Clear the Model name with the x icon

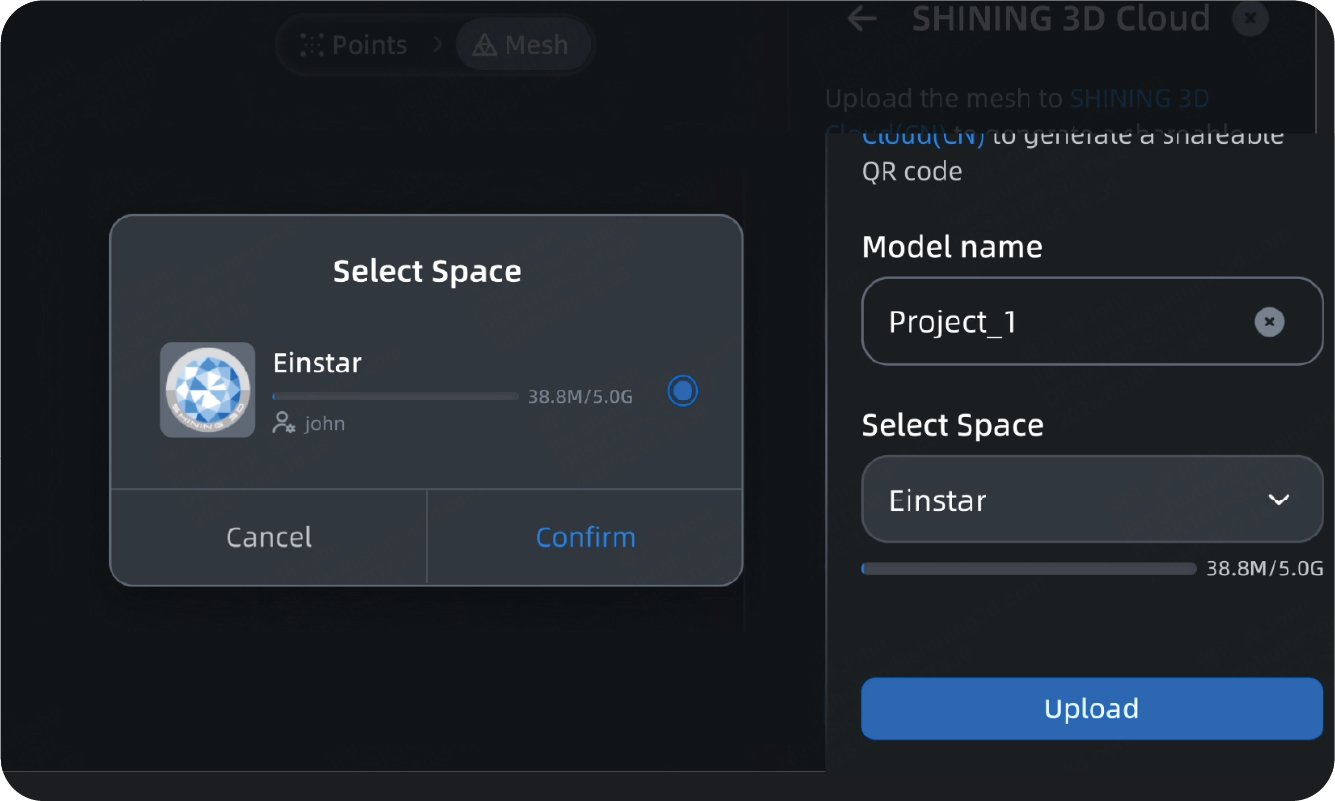pos(1268,321)
